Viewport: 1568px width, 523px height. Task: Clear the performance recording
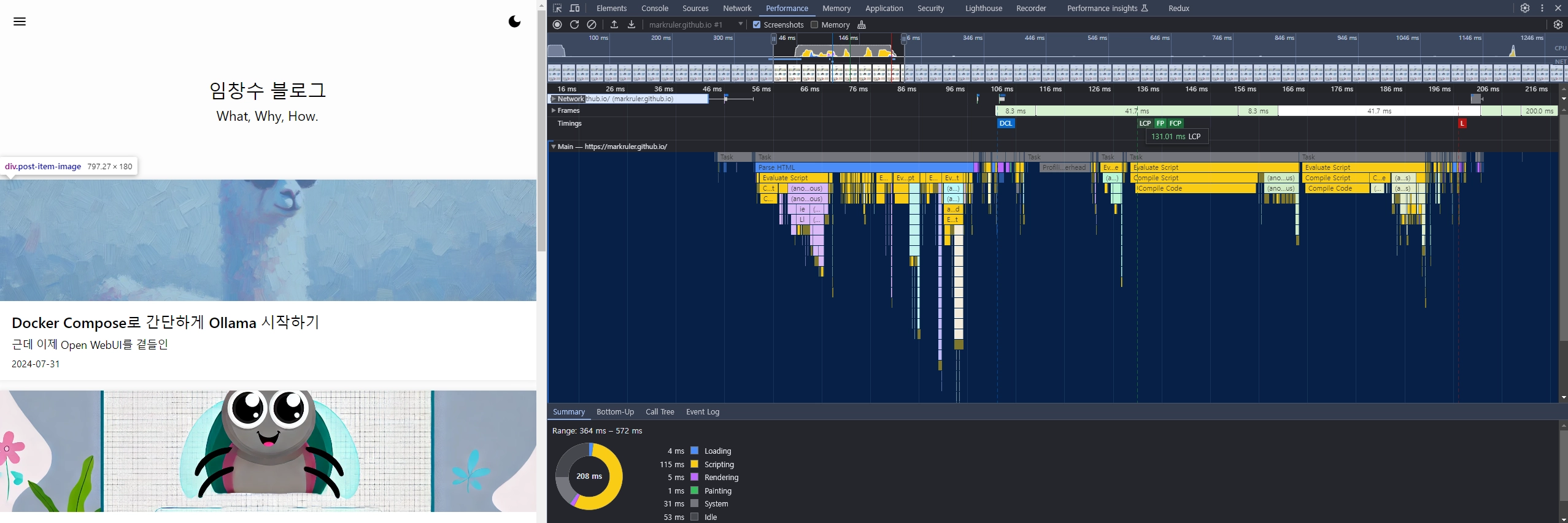(592, 25)
